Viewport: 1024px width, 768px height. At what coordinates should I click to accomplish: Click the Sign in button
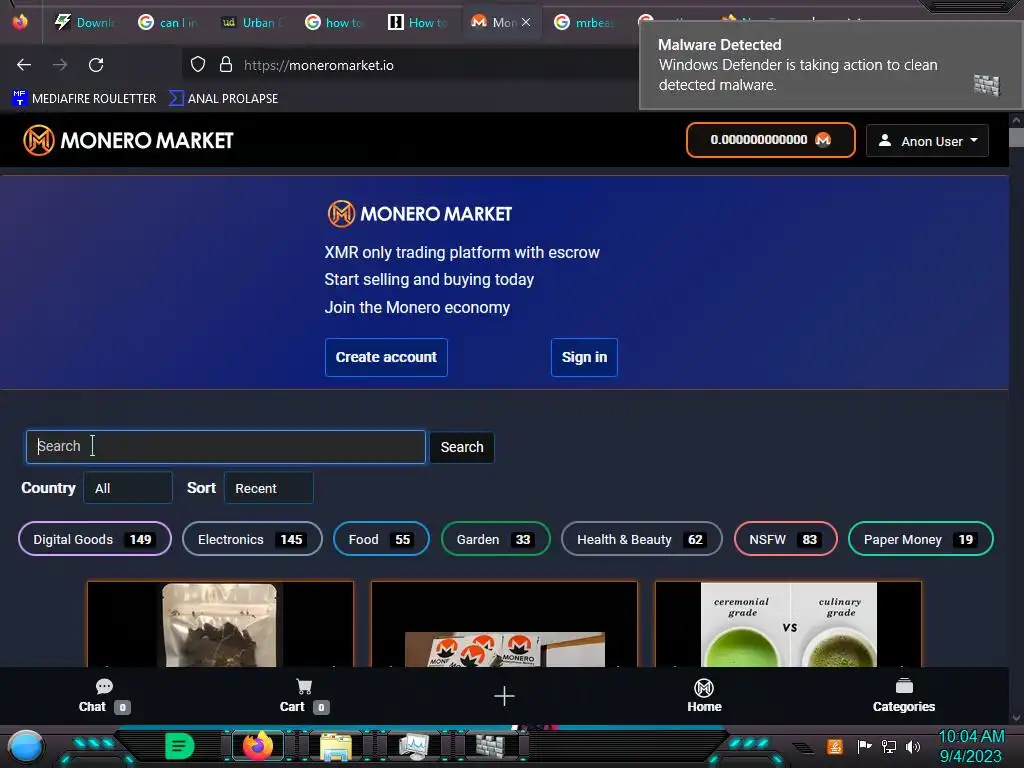coord(584,357)
